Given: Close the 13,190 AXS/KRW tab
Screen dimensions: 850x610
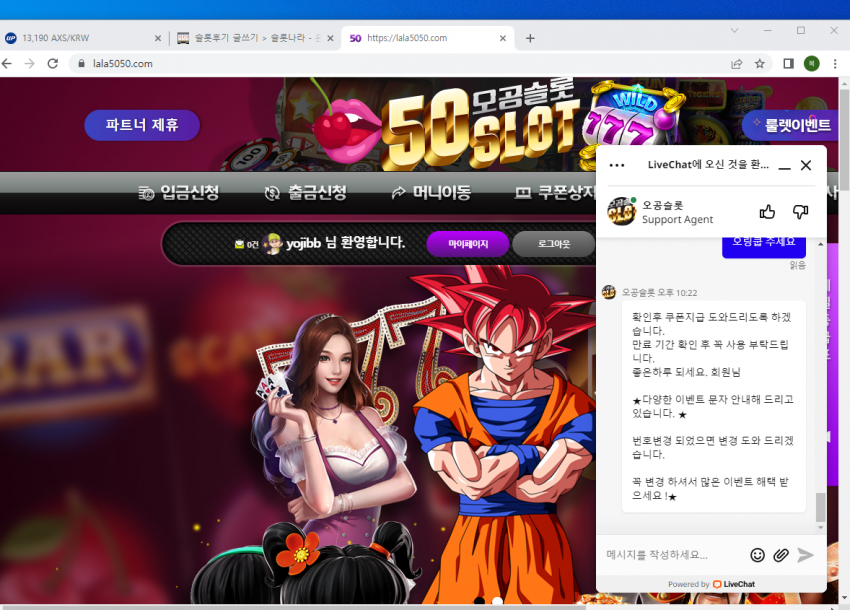Looking at the screenshot, I should pos(158,38).
